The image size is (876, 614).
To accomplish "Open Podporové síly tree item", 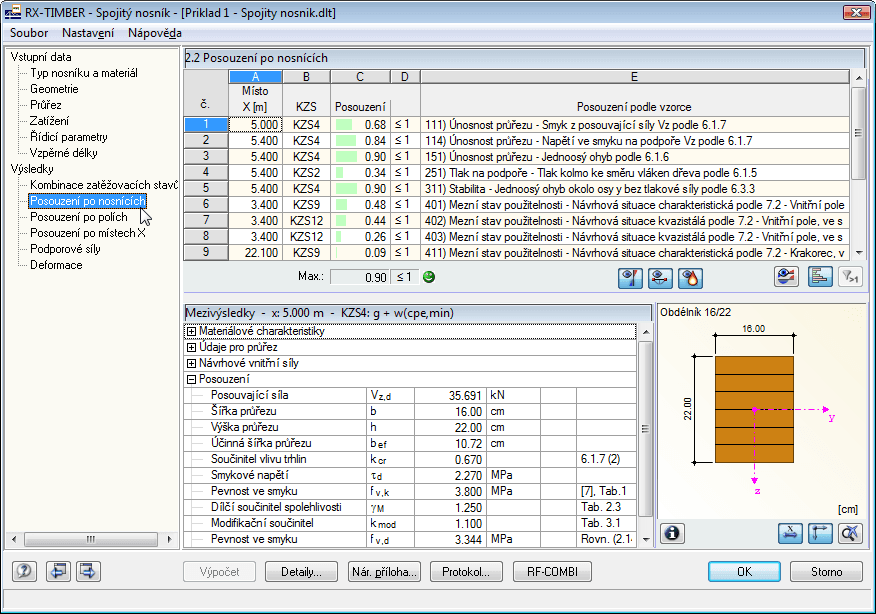I will click(65, 249).
